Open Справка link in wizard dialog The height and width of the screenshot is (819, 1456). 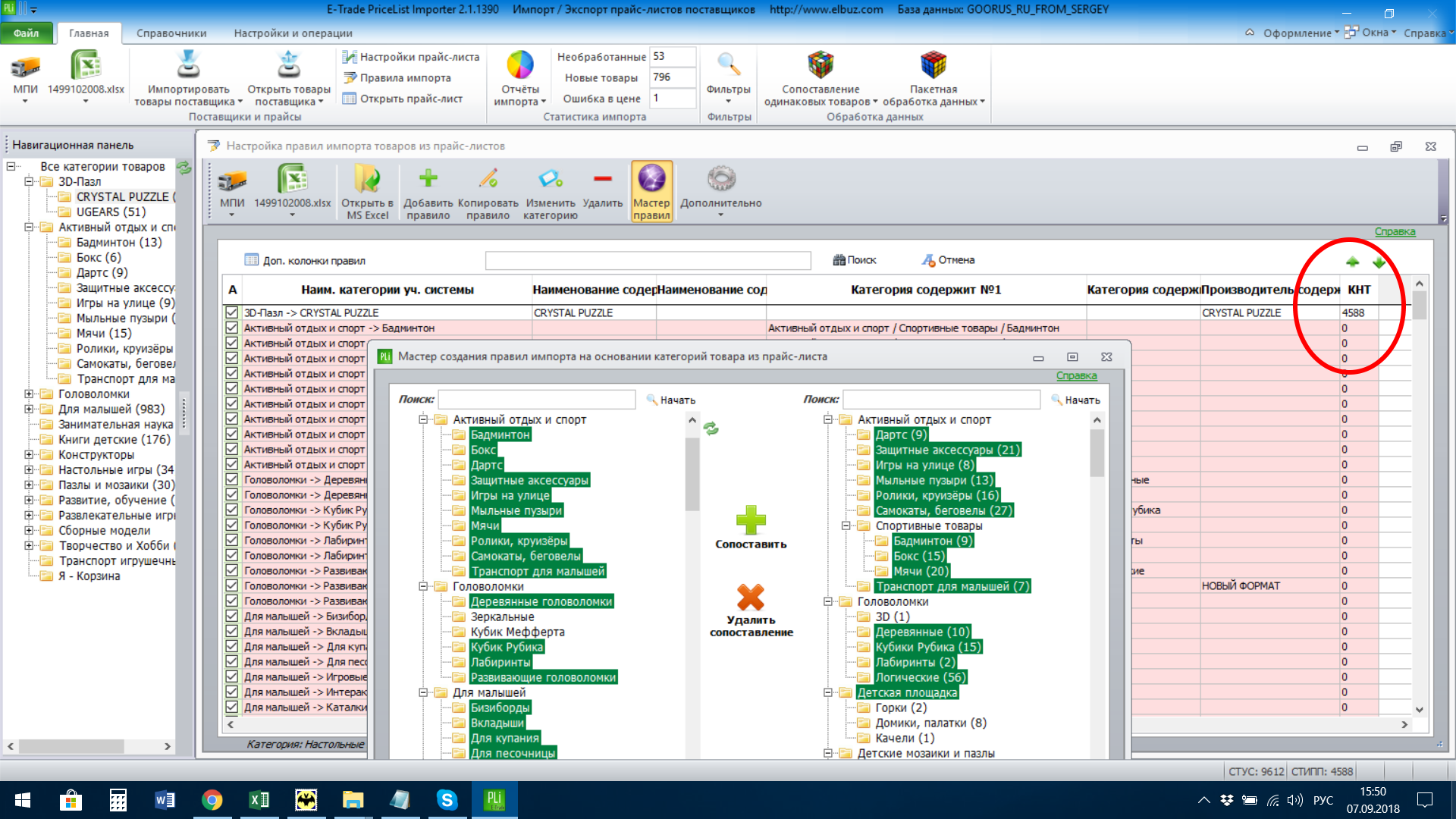click(x=1076, y=375)
